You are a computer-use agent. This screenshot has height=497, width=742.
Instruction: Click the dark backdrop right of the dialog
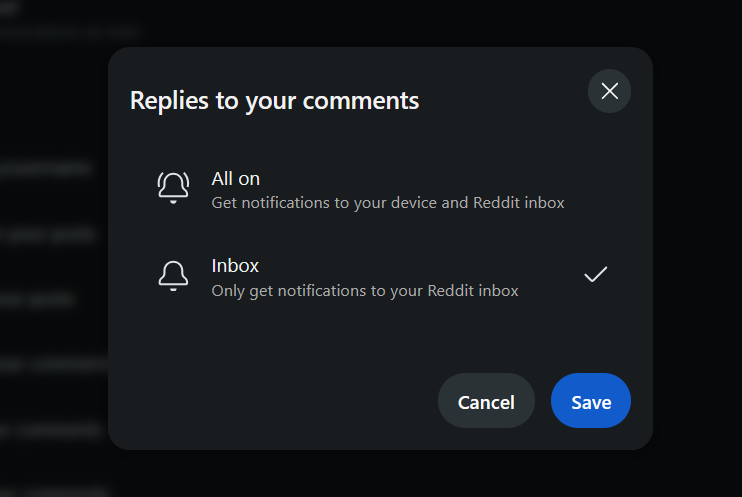click(x=698, y=248)
